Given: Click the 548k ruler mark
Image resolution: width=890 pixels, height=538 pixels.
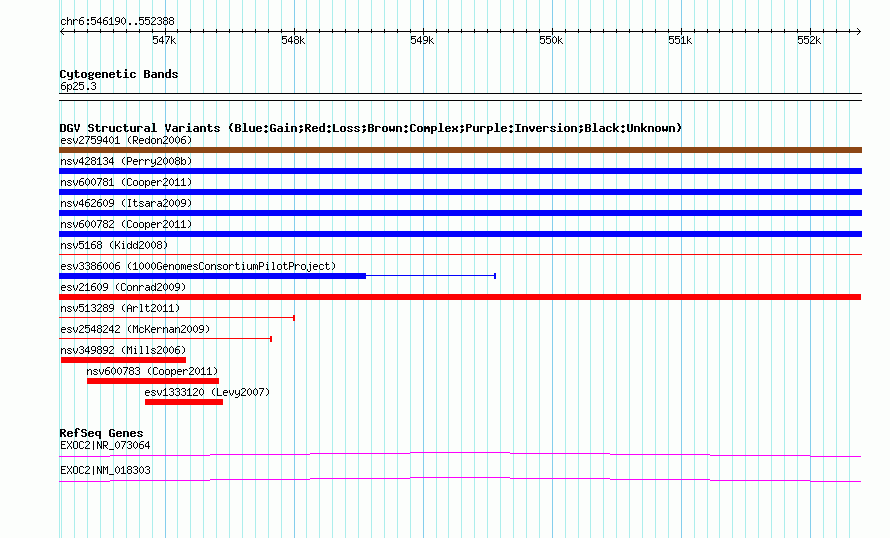Looking at the screenshot, I should tap(293, 40).
